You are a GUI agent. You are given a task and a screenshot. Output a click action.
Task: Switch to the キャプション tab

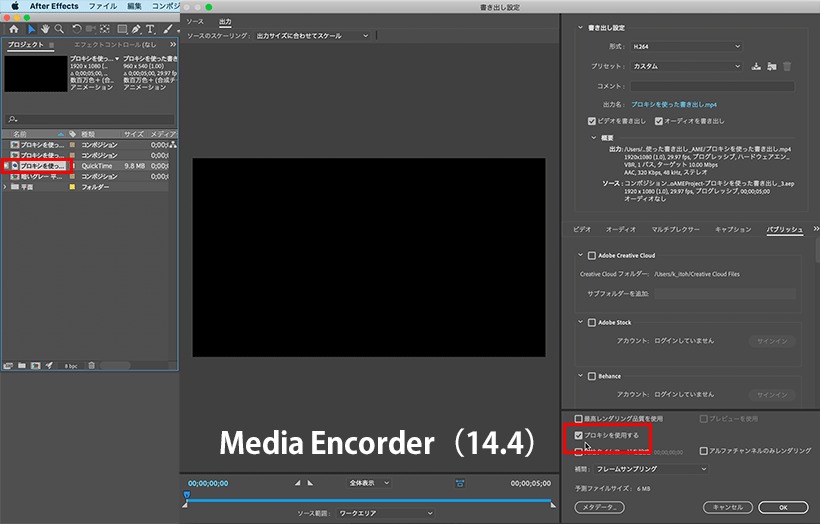click(733, 229)
